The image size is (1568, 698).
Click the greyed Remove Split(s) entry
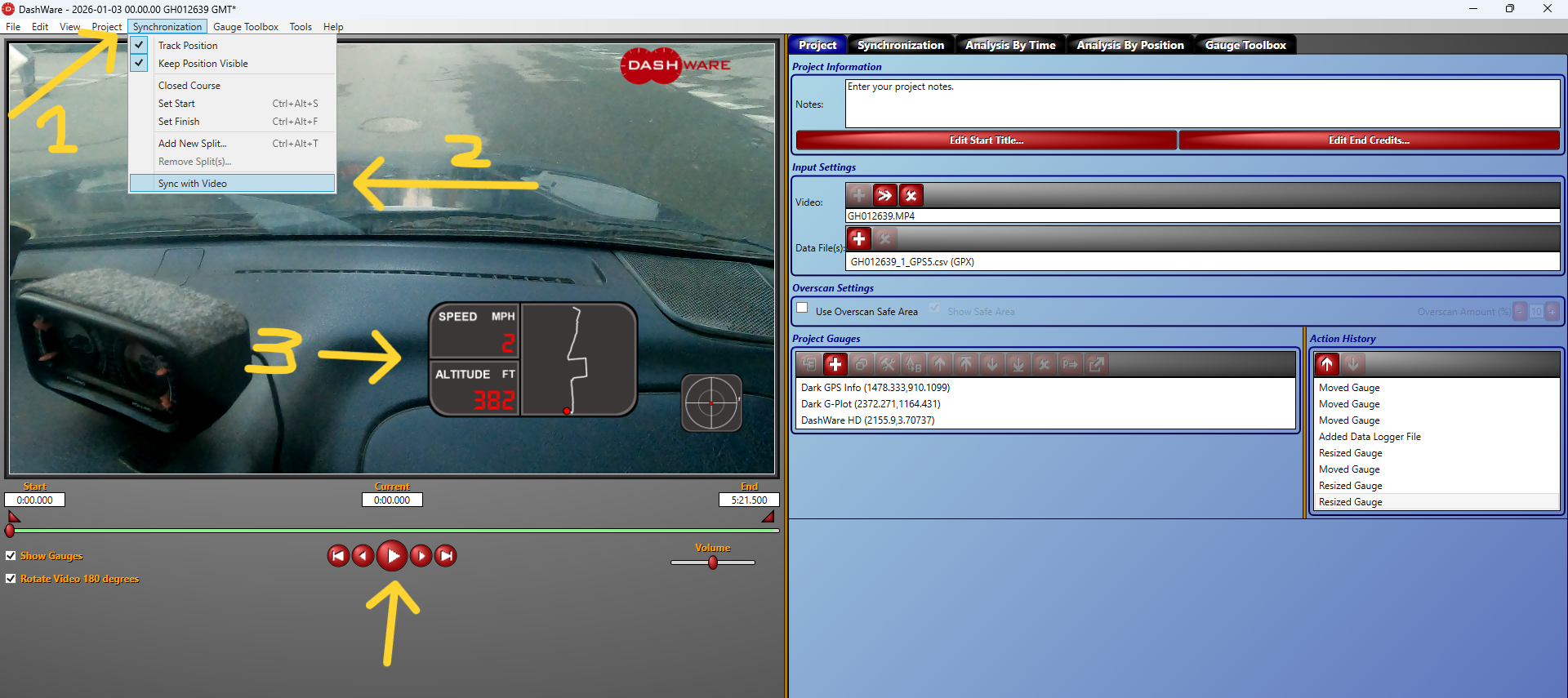click(232, 162)
